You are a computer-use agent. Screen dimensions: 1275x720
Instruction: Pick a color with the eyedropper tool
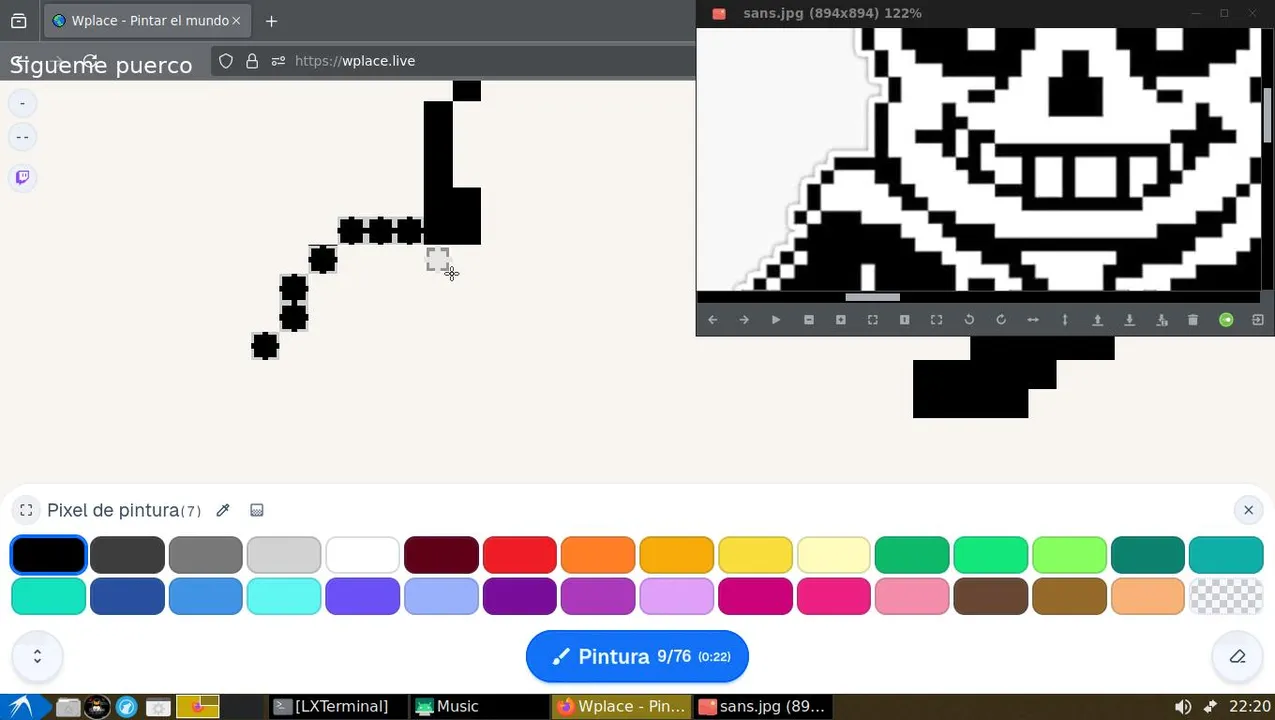pyautogui.click(x=223, y=510)
